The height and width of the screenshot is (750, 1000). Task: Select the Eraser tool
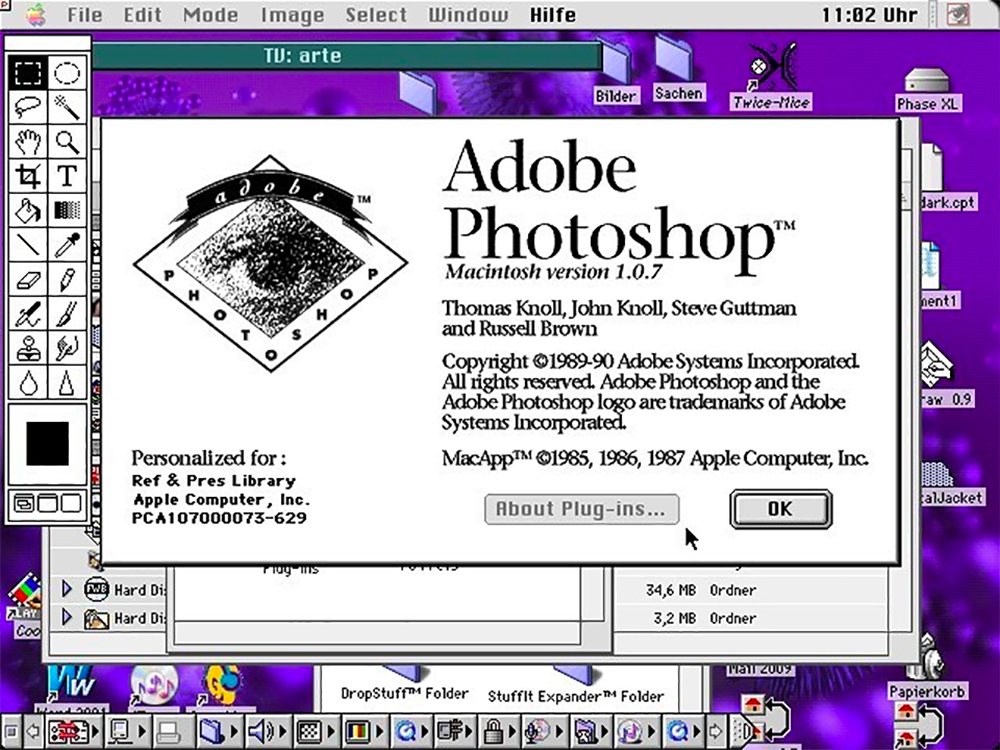(28, 279)
